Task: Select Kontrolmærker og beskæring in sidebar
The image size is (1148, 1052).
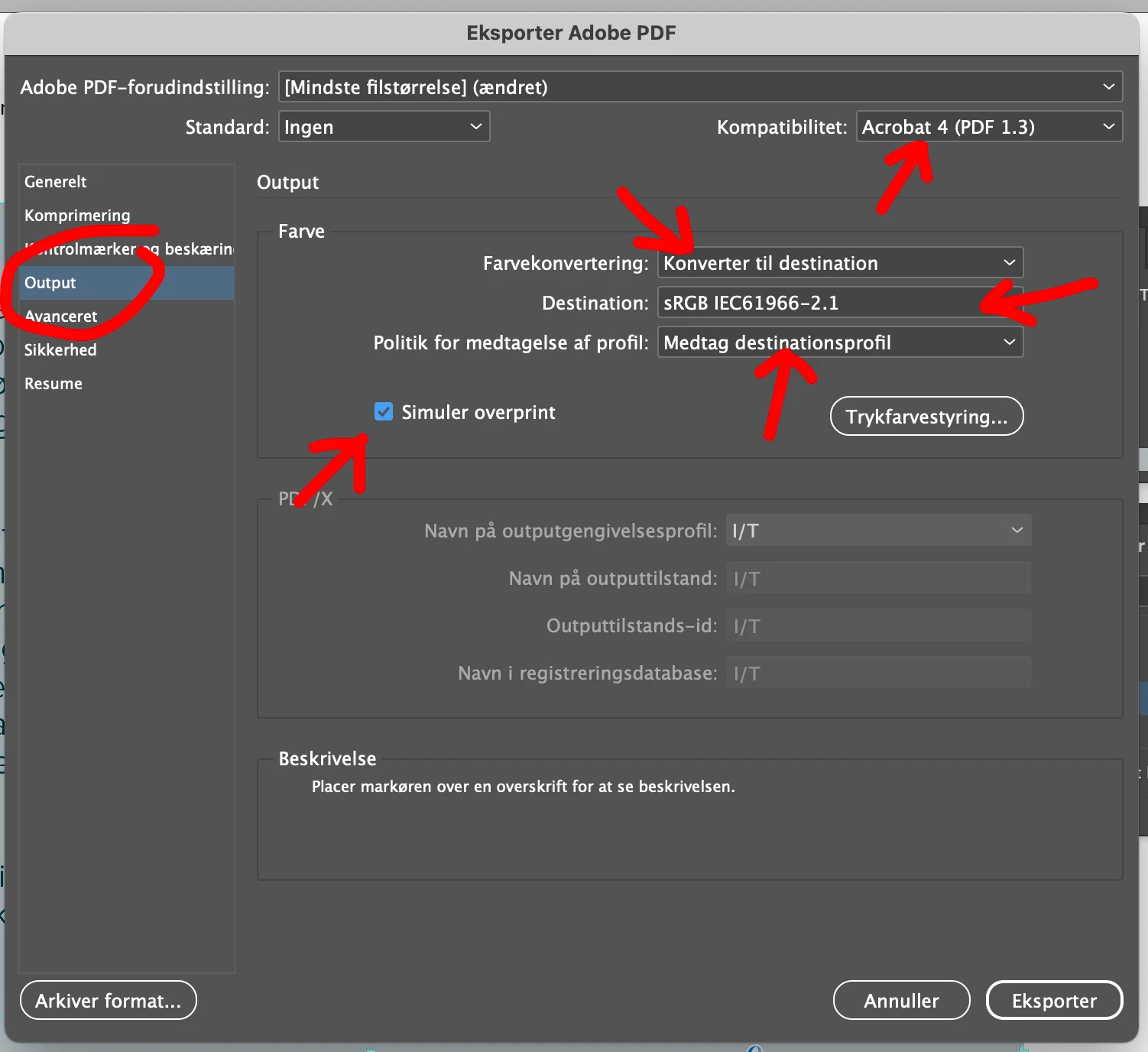Action: [x=127, y=249]
